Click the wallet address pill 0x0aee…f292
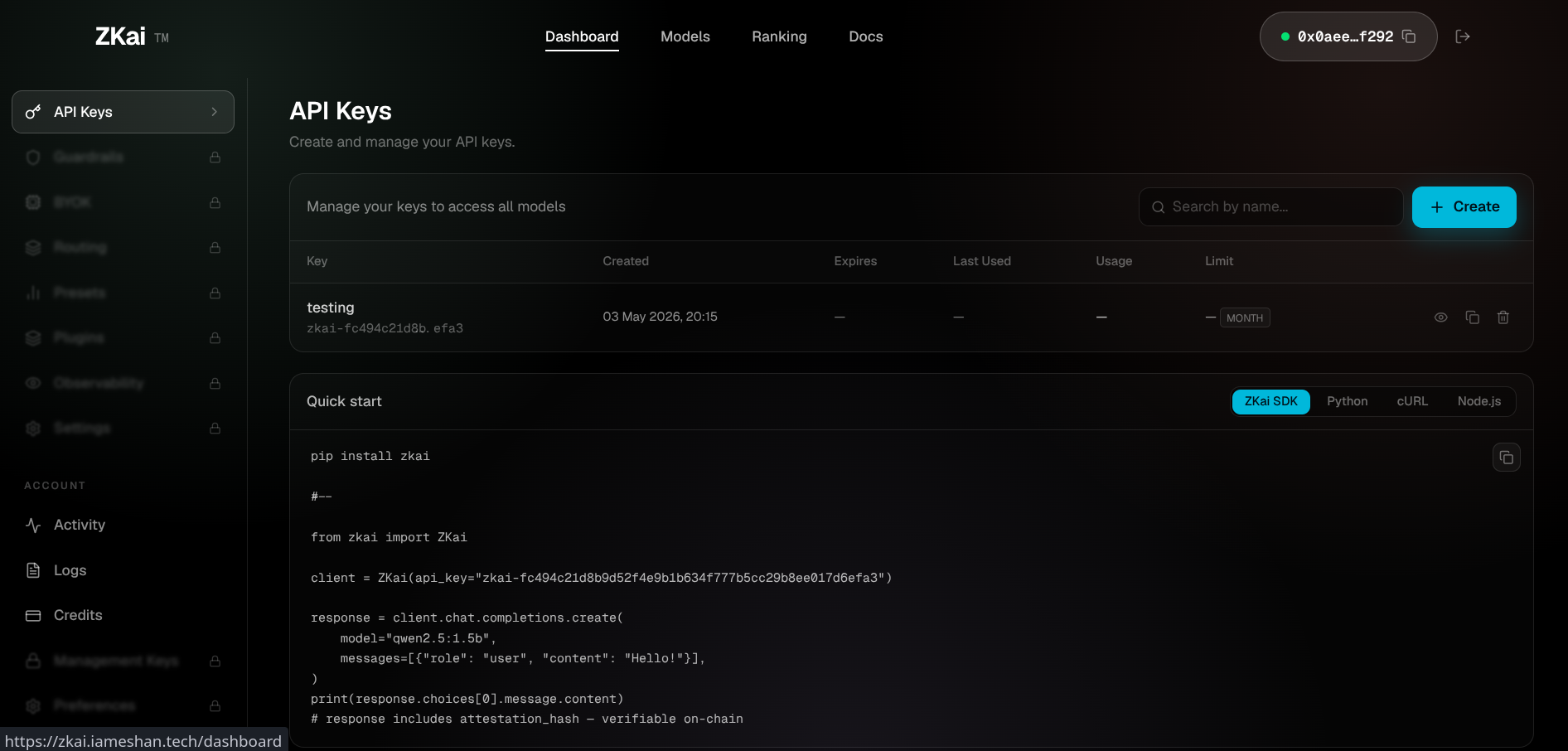This screenshot has height=751, width=1568. [1348, 36]
